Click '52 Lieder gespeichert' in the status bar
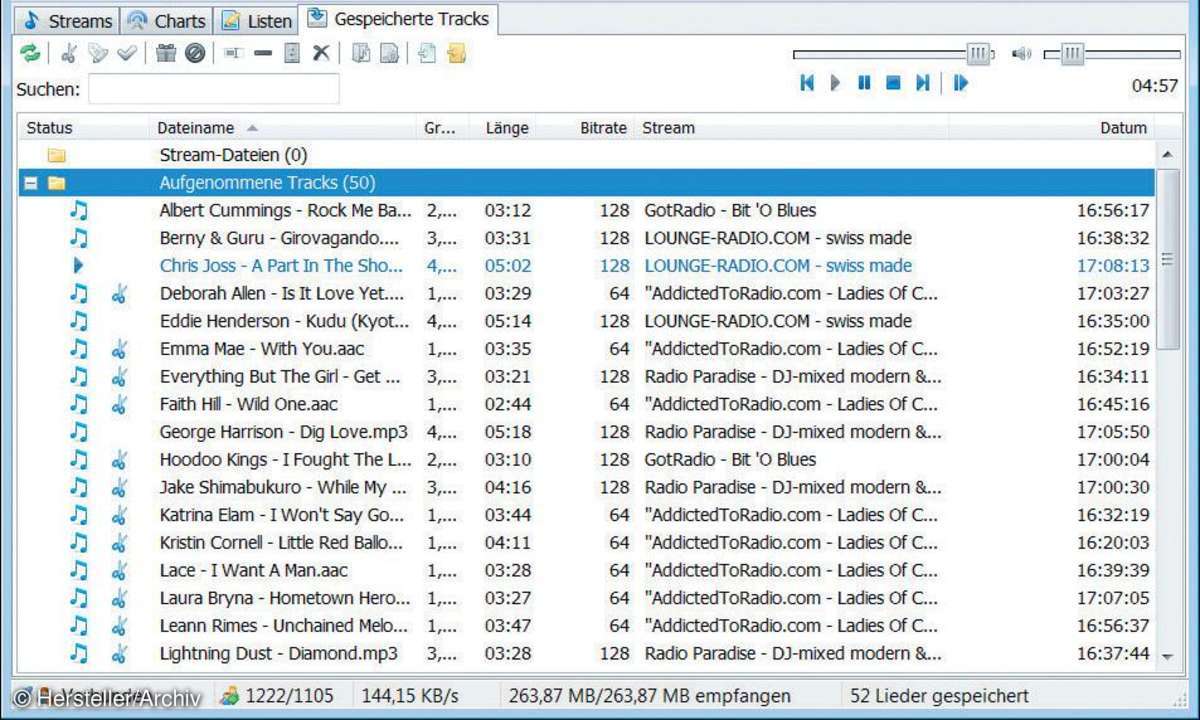Viewport: 1200px width, 720px height. (x=939, y=696)
